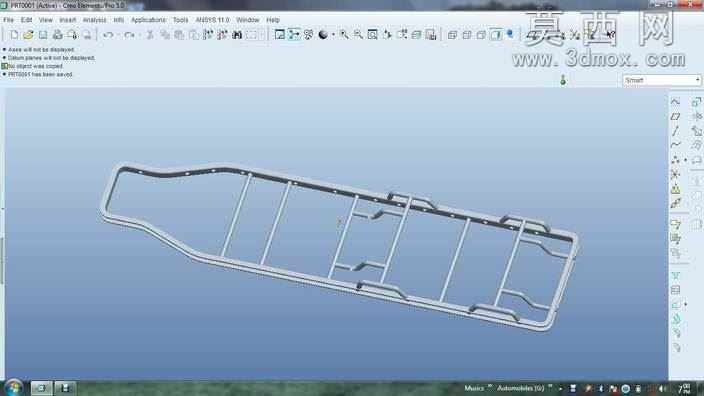
Task: Toggle spin center display
Action: pyautogui.click(x=294, y=35)
